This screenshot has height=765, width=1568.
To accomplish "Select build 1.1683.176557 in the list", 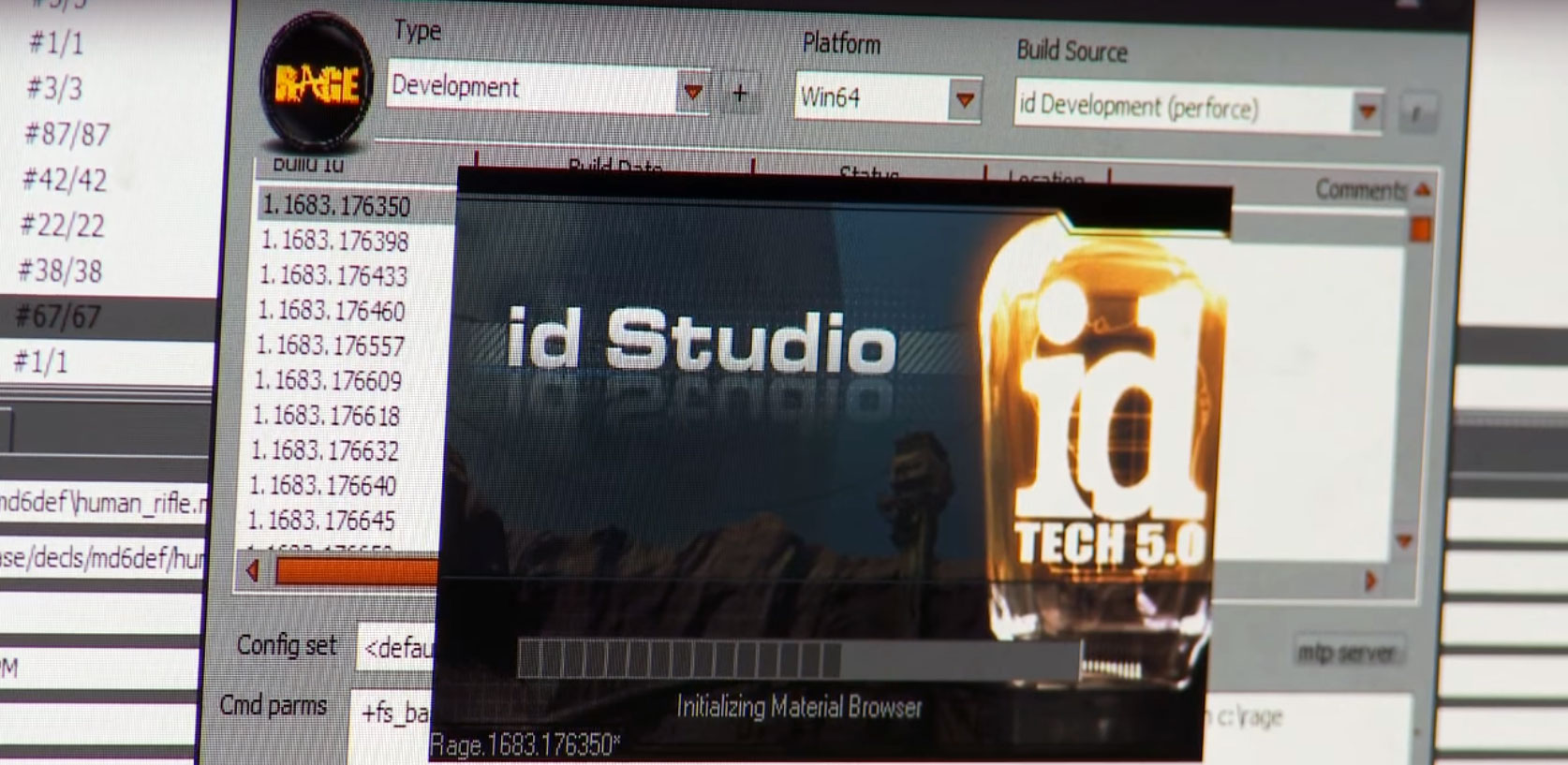I will pyautogui.click(x=330, y=346).
